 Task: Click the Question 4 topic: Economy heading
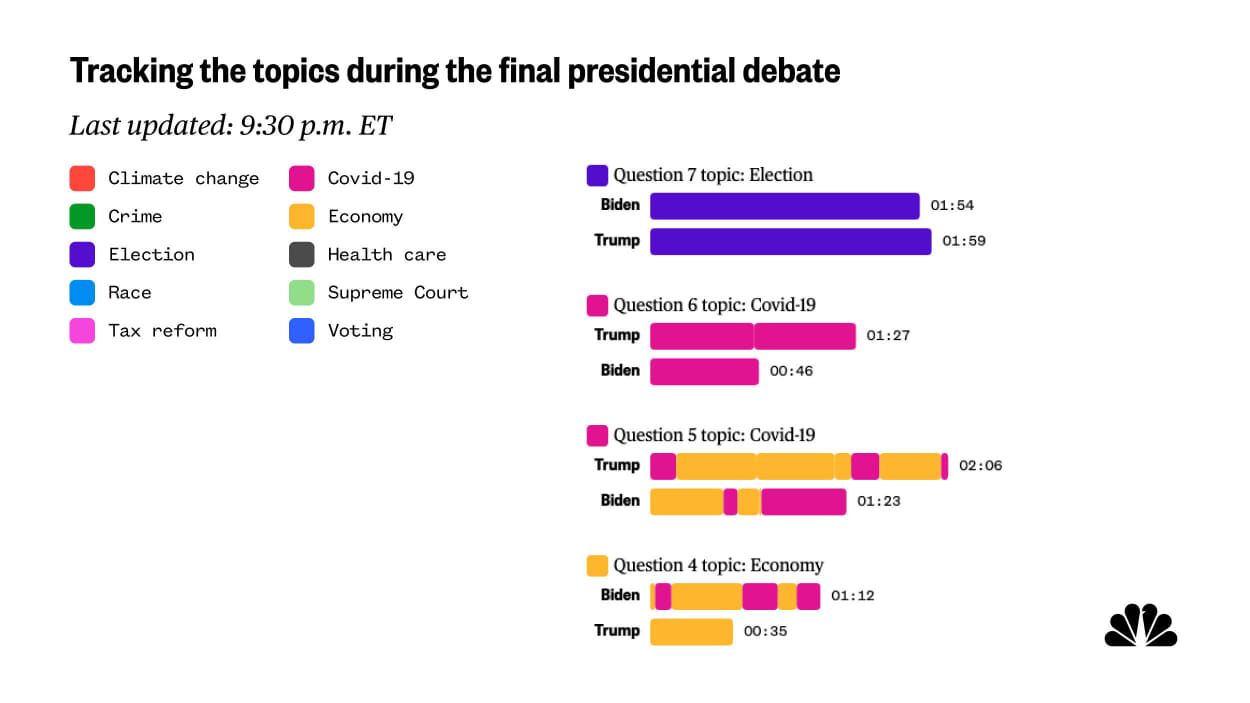tap(718, 565)
